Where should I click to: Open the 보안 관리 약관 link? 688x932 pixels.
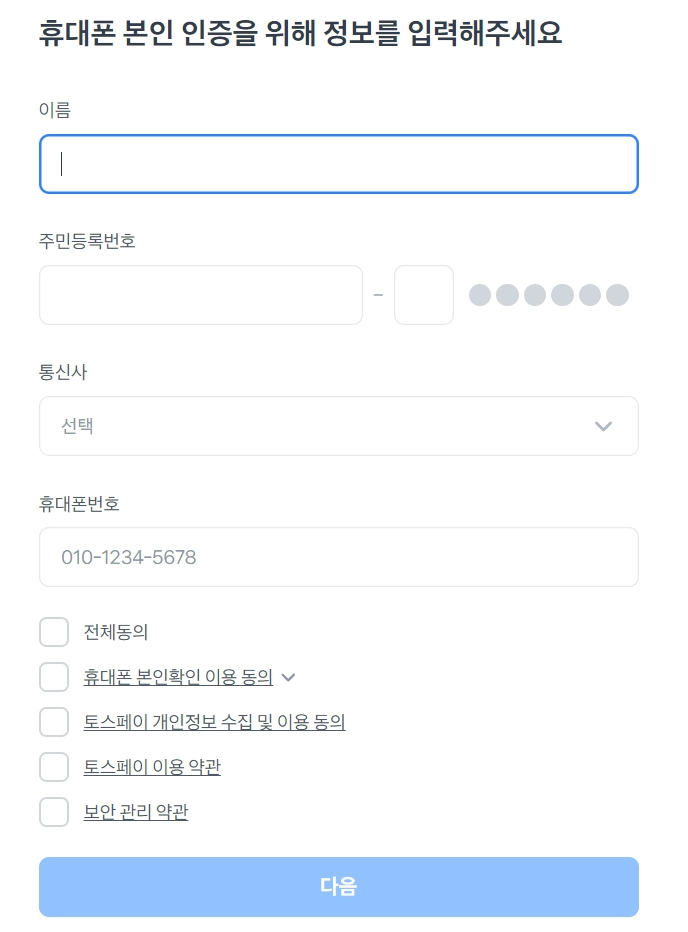[136, 812]
